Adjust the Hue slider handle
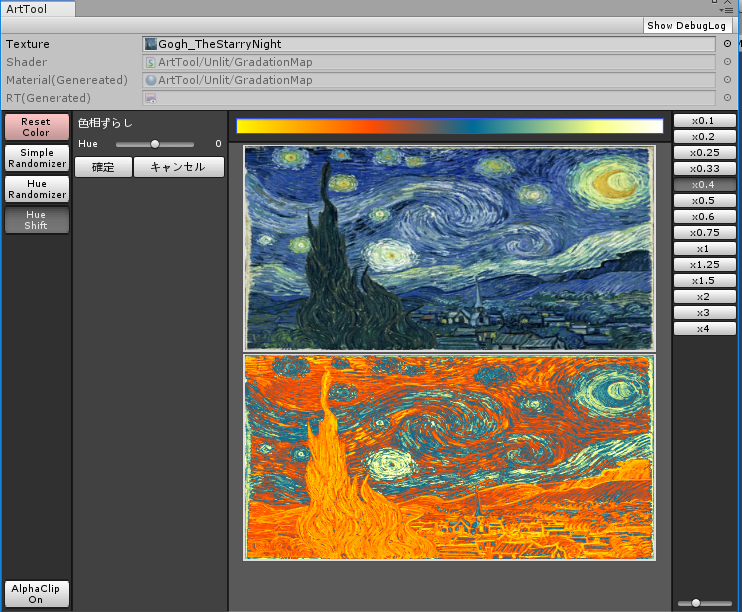The height and width of the screenshot is (612, 742). pos(155,144)
